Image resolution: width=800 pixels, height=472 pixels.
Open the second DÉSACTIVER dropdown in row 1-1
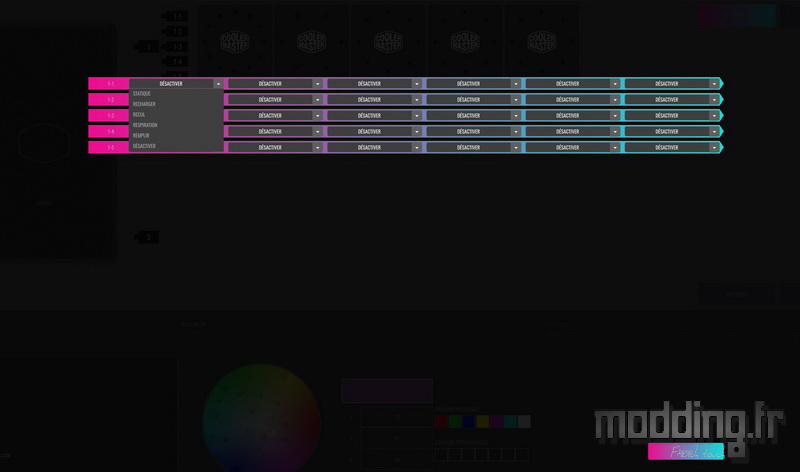click(x=276, y=84)
